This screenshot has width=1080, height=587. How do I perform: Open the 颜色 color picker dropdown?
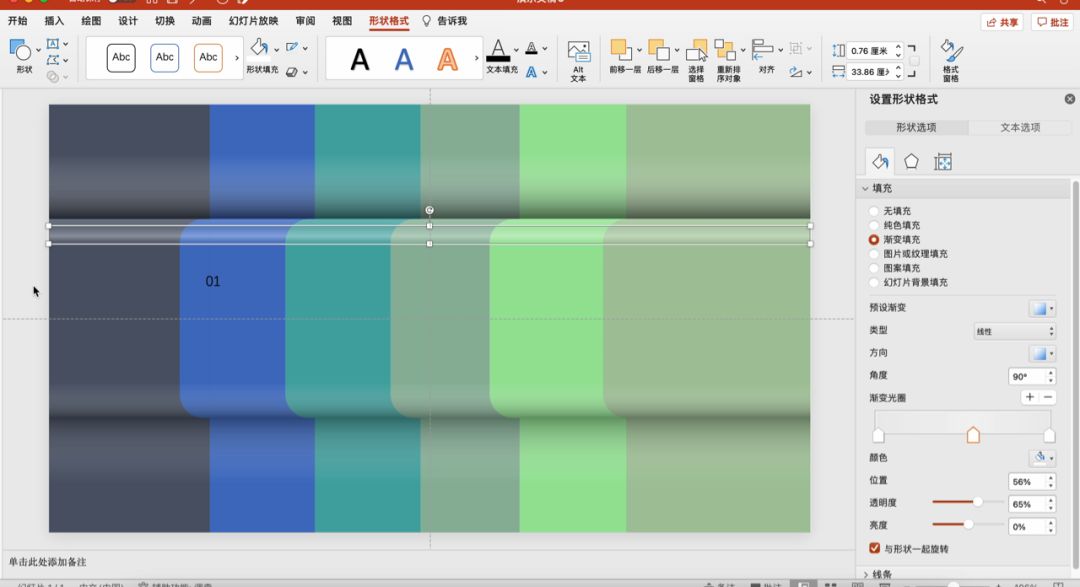pos(1042,457)
